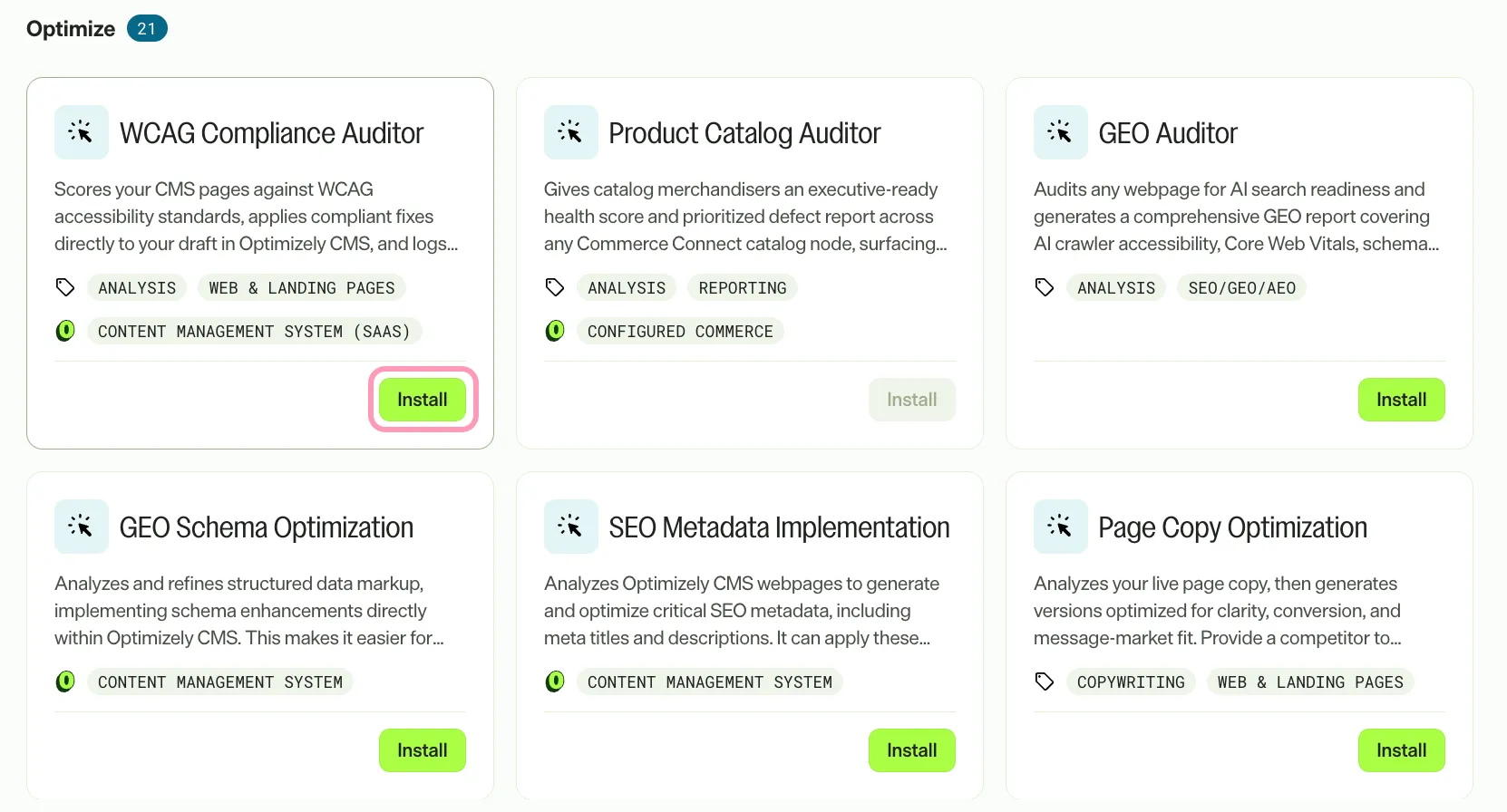Select the ANALYSIS tag on Product Catalog Auditor
1507x812 pixels.
click(x=627, y=287)
